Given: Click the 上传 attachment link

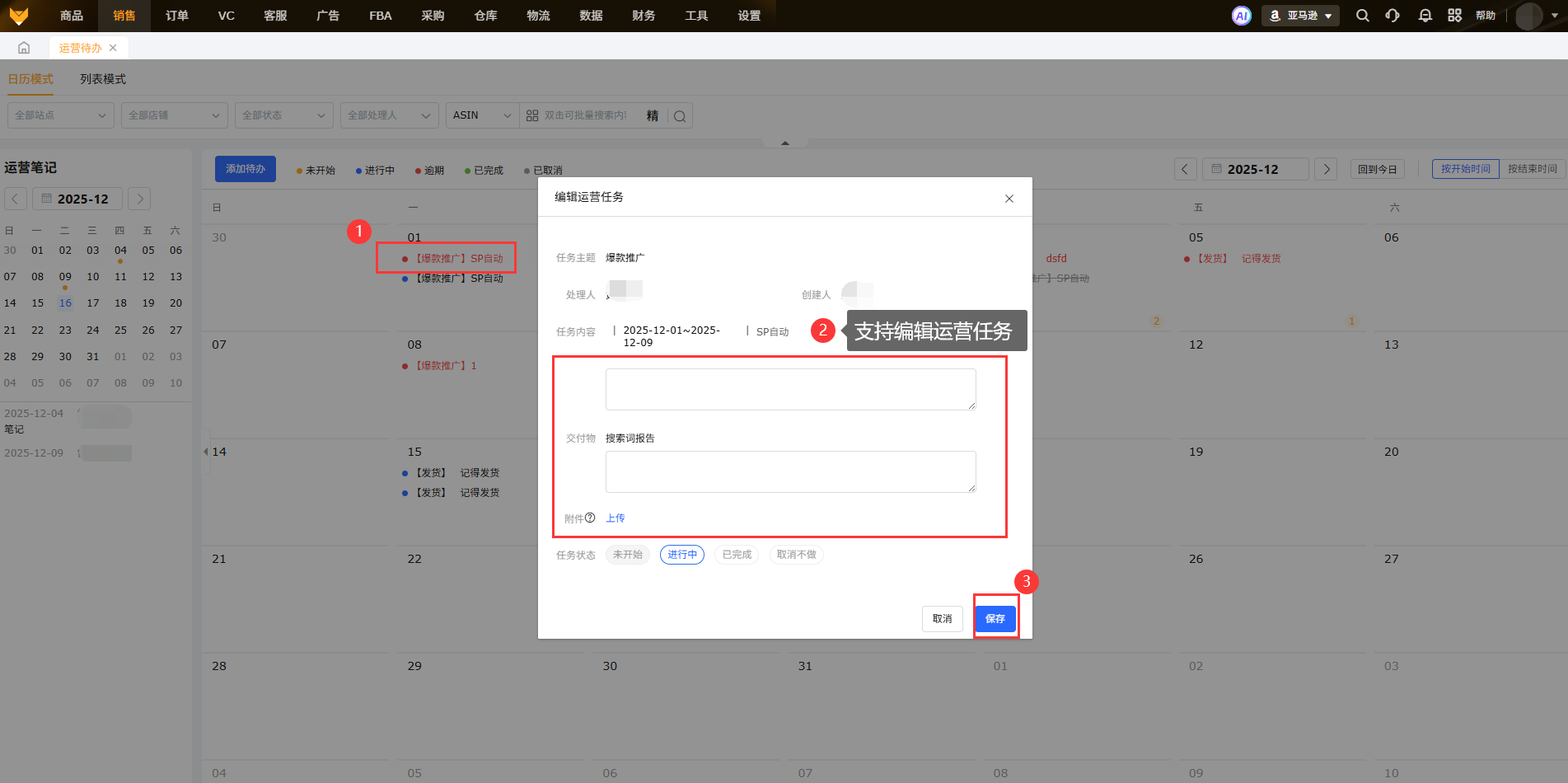Looking at the screenshot, I should pyautogui.click(x=615, y=518).
